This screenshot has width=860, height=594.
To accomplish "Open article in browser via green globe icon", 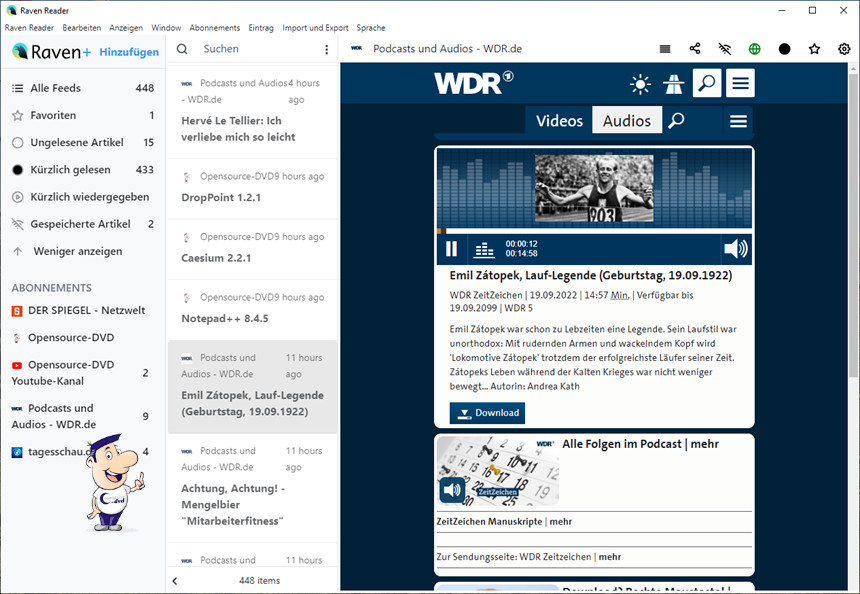I will click(x=755, y=49).
